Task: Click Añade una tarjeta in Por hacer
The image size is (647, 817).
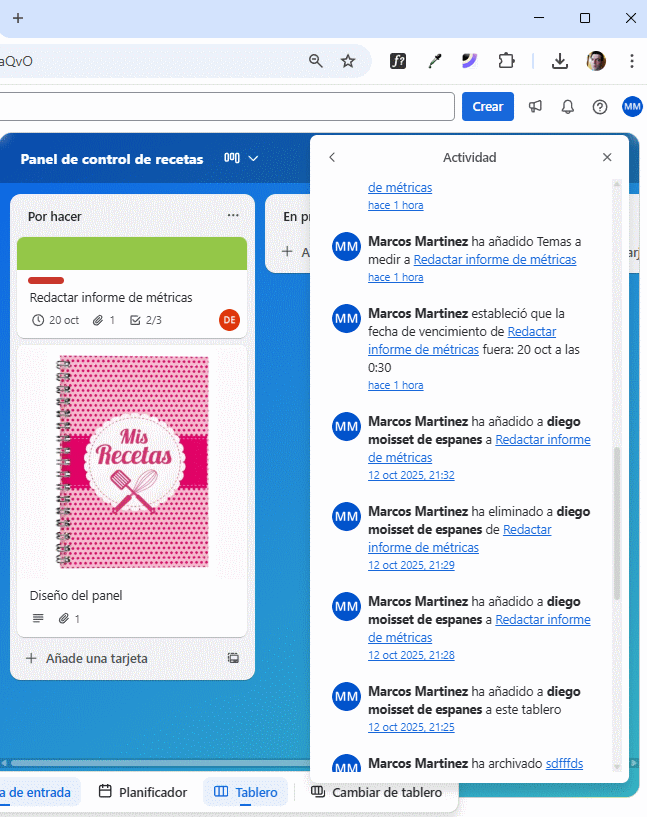Action: click(96, 658)
